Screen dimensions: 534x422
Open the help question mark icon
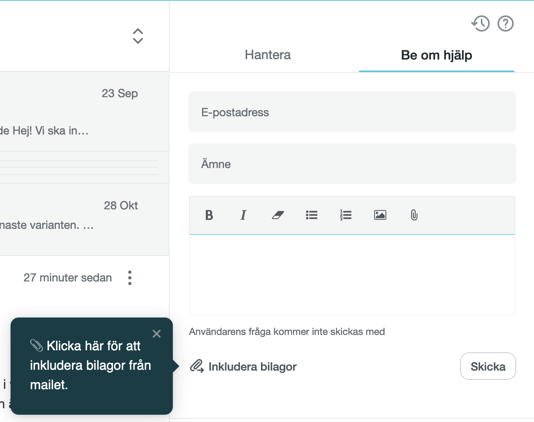(x=505, y=24)
